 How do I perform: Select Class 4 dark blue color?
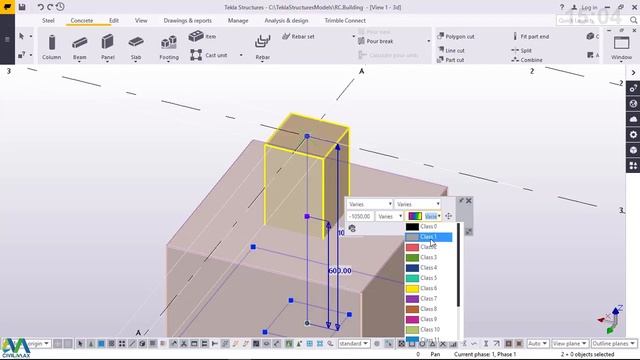(429, 268)
